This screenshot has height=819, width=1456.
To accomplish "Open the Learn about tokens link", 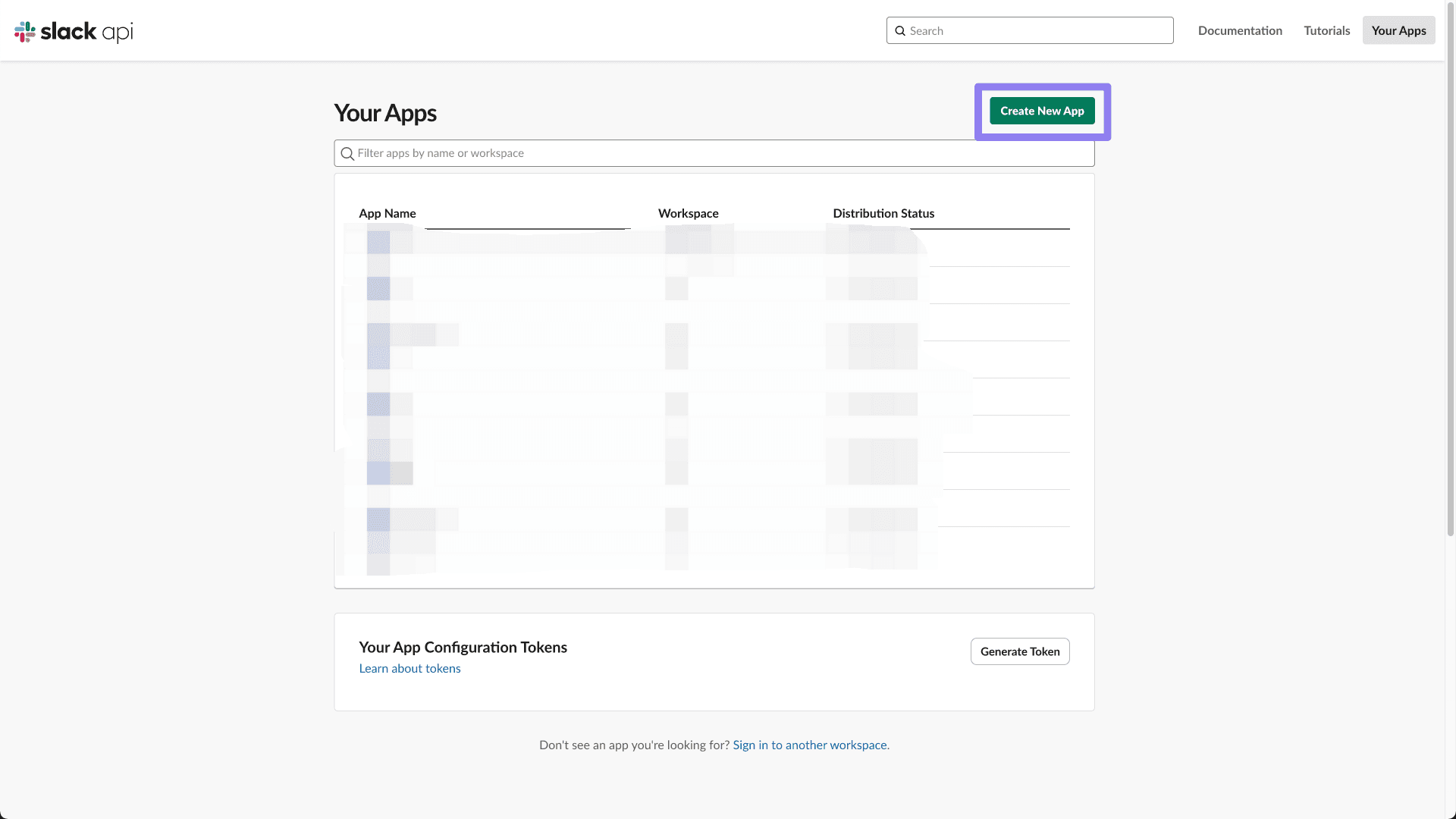I will (x=409, y=668).
